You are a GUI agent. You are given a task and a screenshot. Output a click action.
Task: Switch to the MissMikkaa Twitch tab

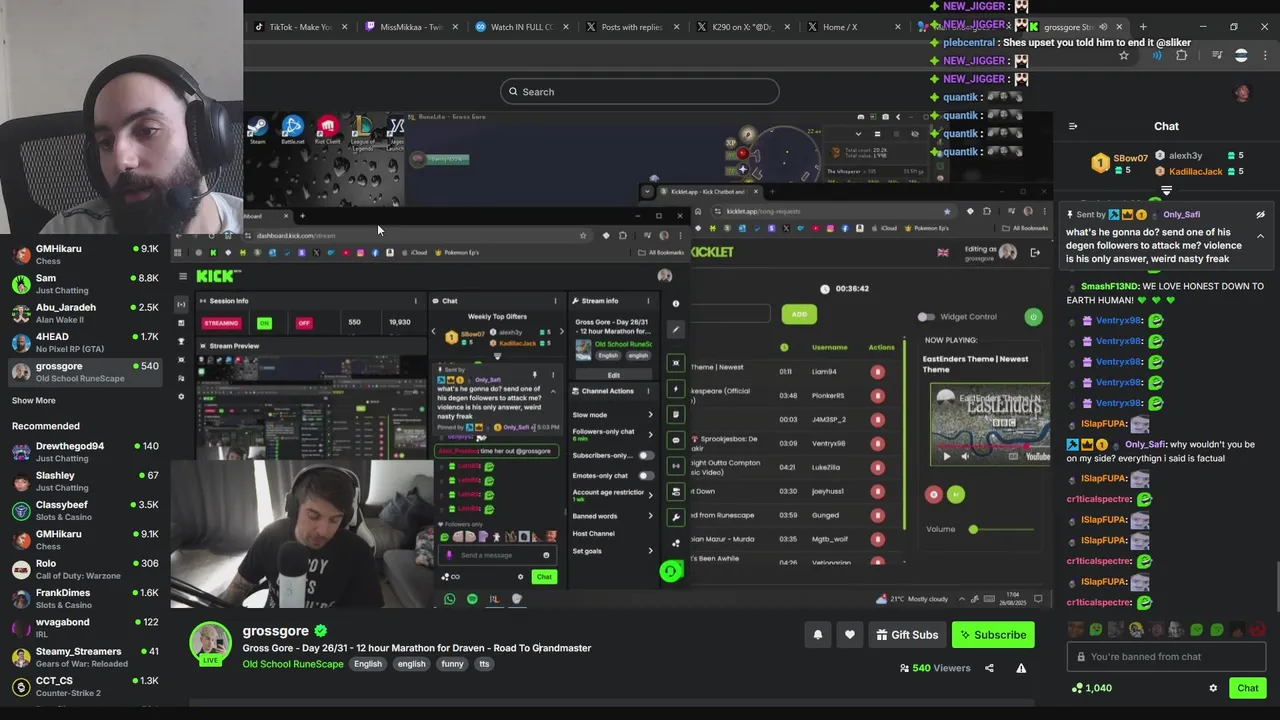(411, 27)
